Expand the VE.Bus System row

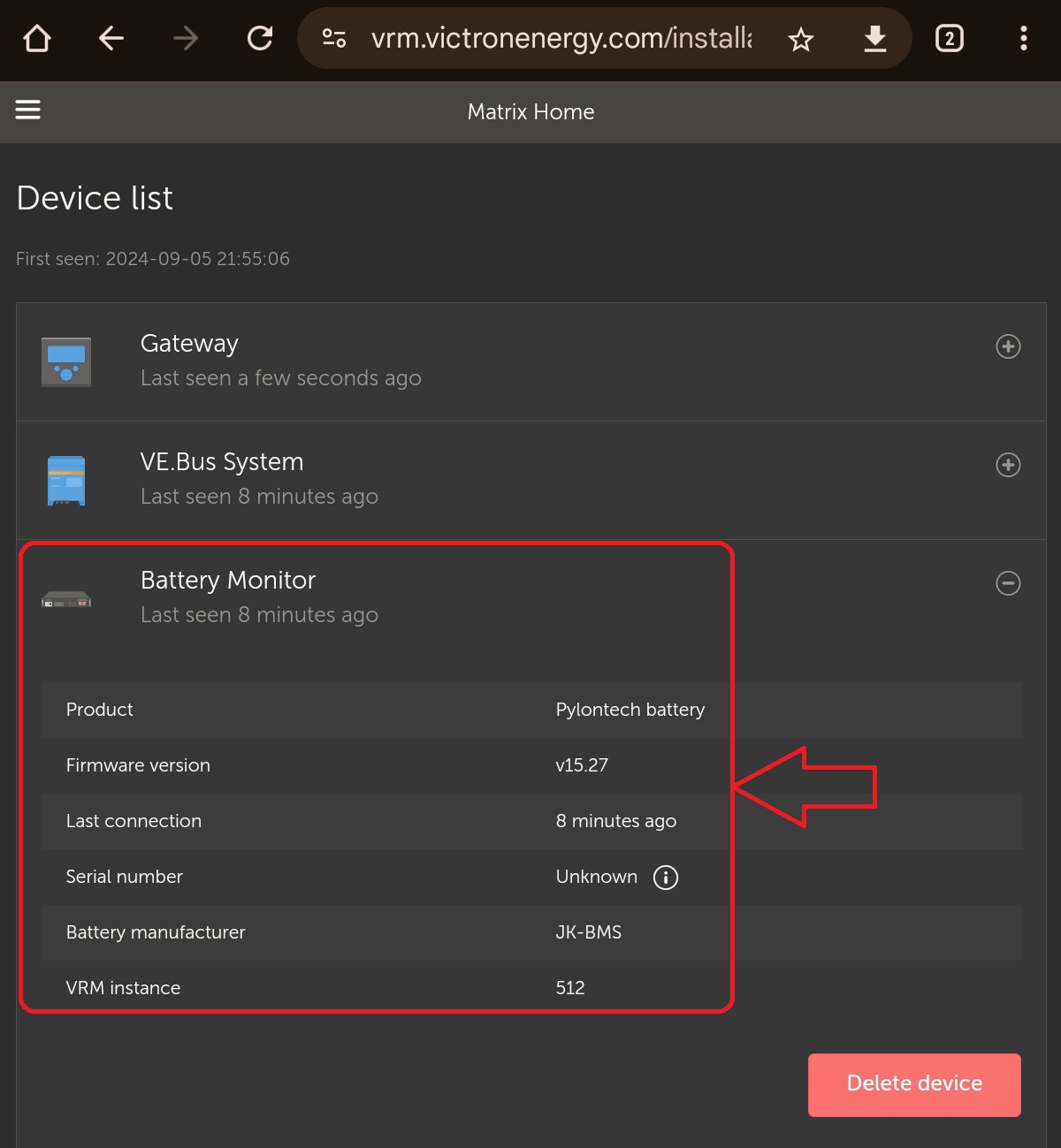[1008, 465]
